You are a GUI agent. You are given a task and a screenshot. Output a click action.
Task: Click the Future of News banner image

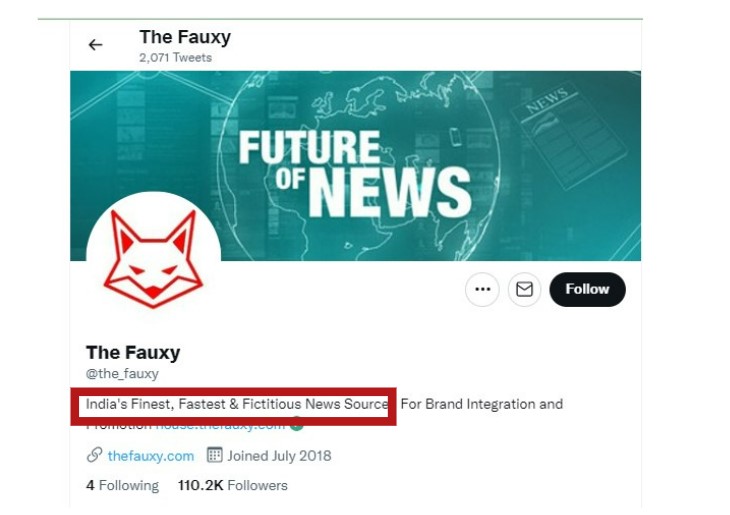(354, 165)
